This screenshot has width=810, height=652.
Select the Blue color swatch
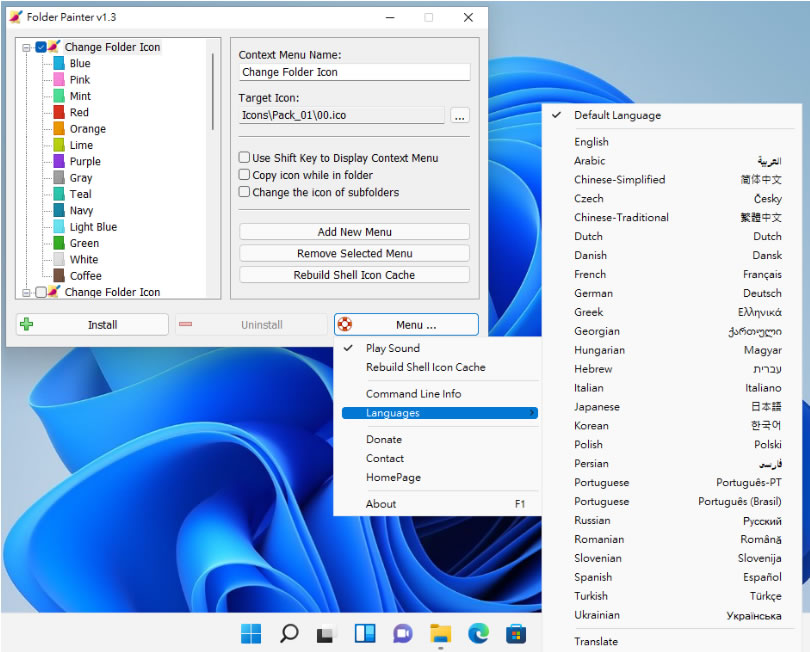[59, 64]
